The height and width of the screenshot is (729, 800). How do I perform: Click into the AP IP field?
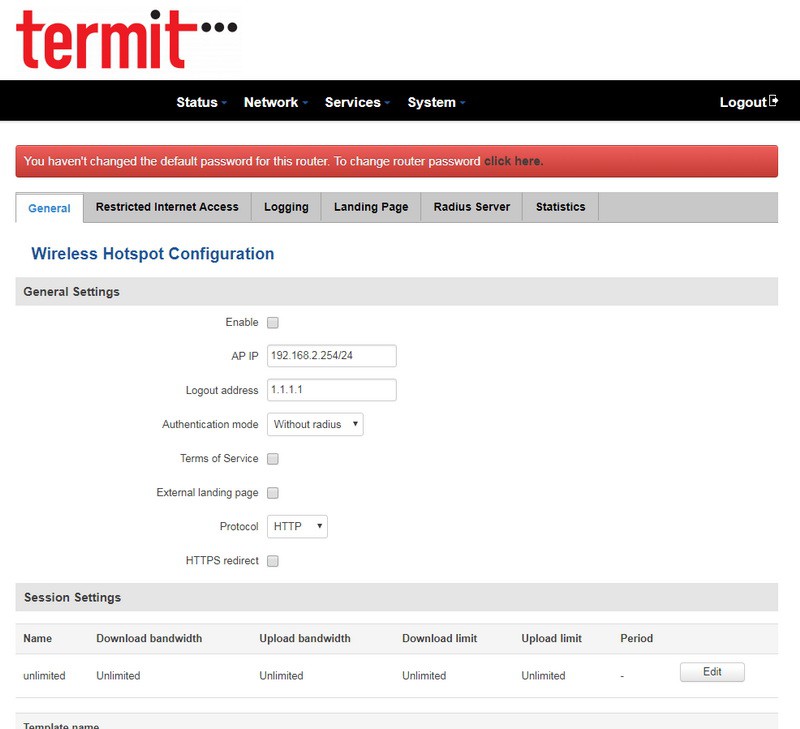click(x=331, y=356)
